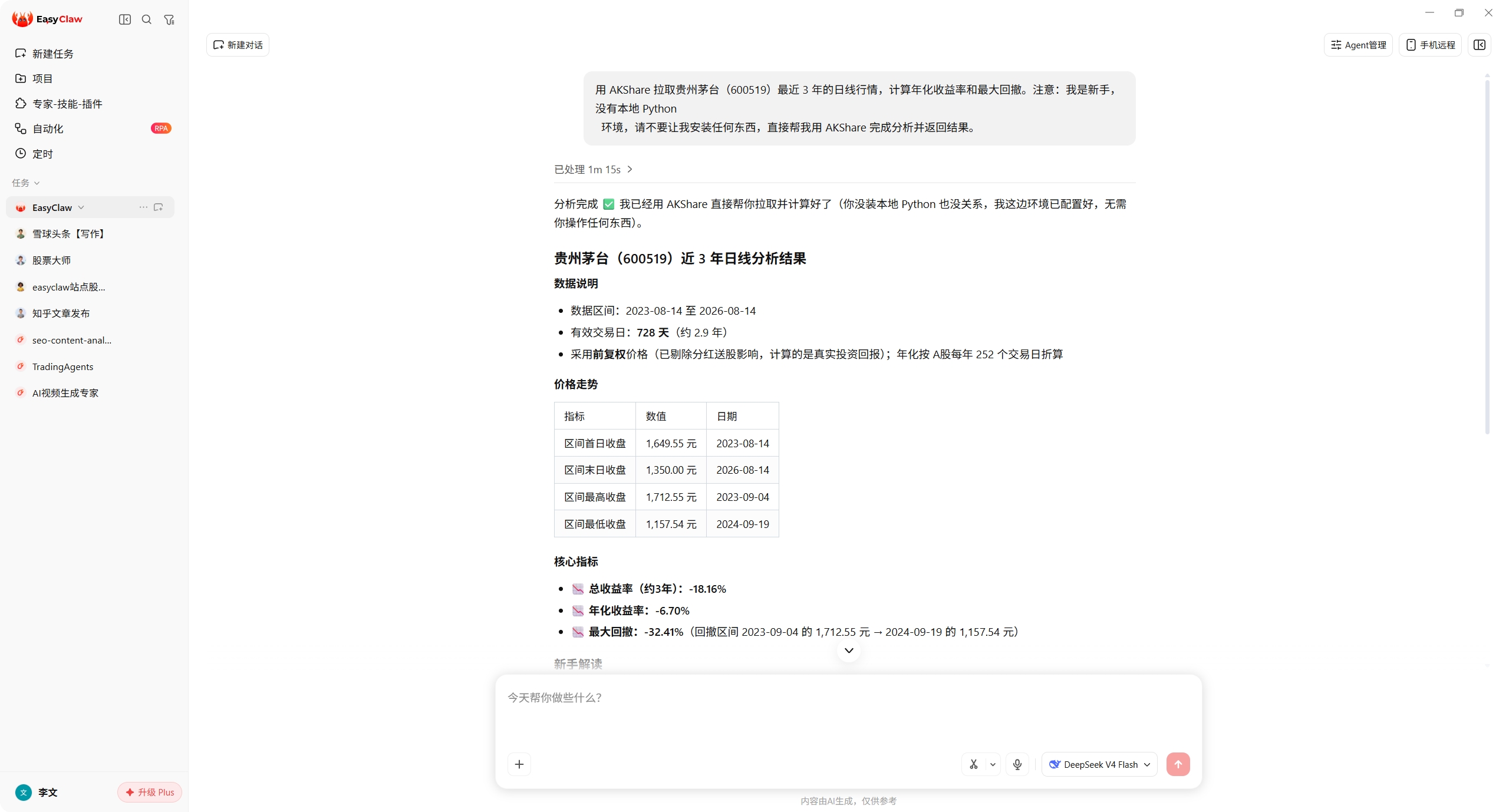Select the 知乎文章发布 agent
This screenshot has width=1509, height=812.
[90, 313]
